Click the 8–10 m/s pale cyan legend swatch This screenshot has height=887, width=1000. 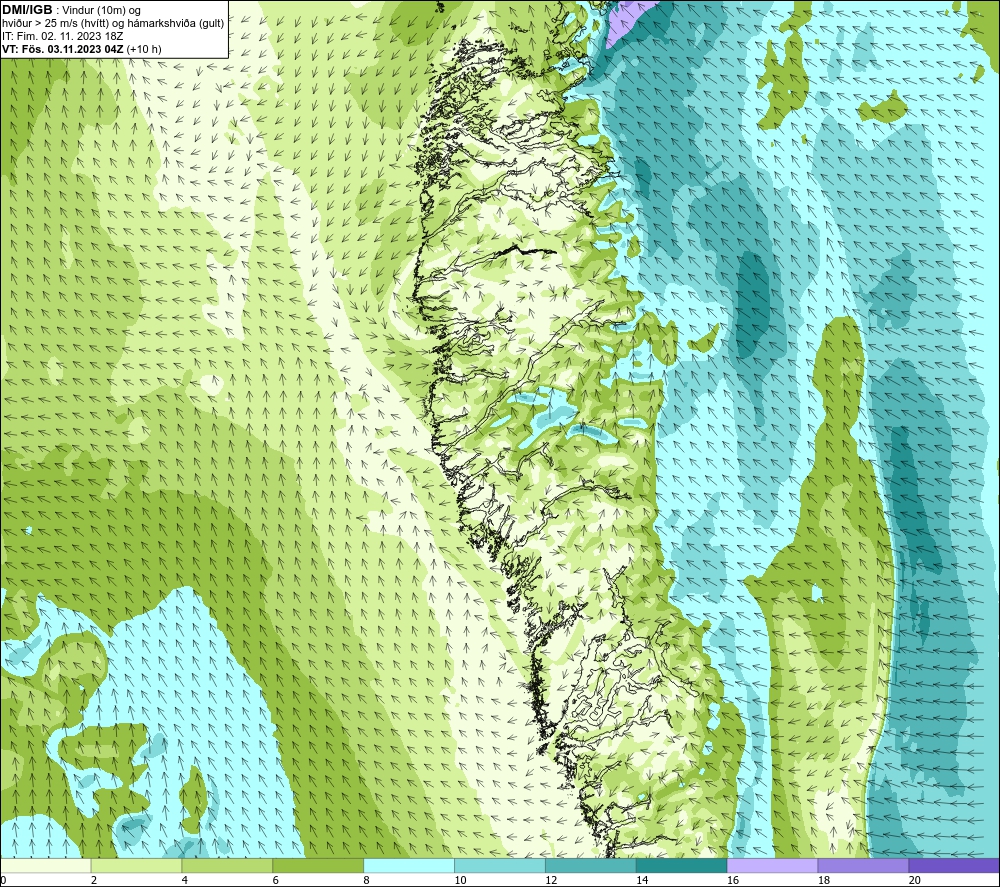[x=409, y=865]
